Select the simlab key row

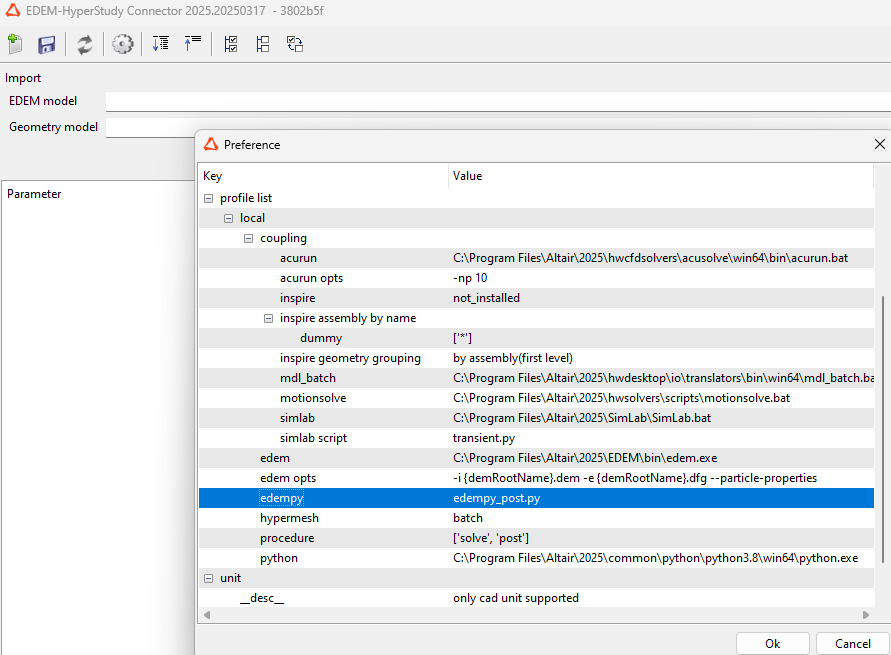(536, 418)
